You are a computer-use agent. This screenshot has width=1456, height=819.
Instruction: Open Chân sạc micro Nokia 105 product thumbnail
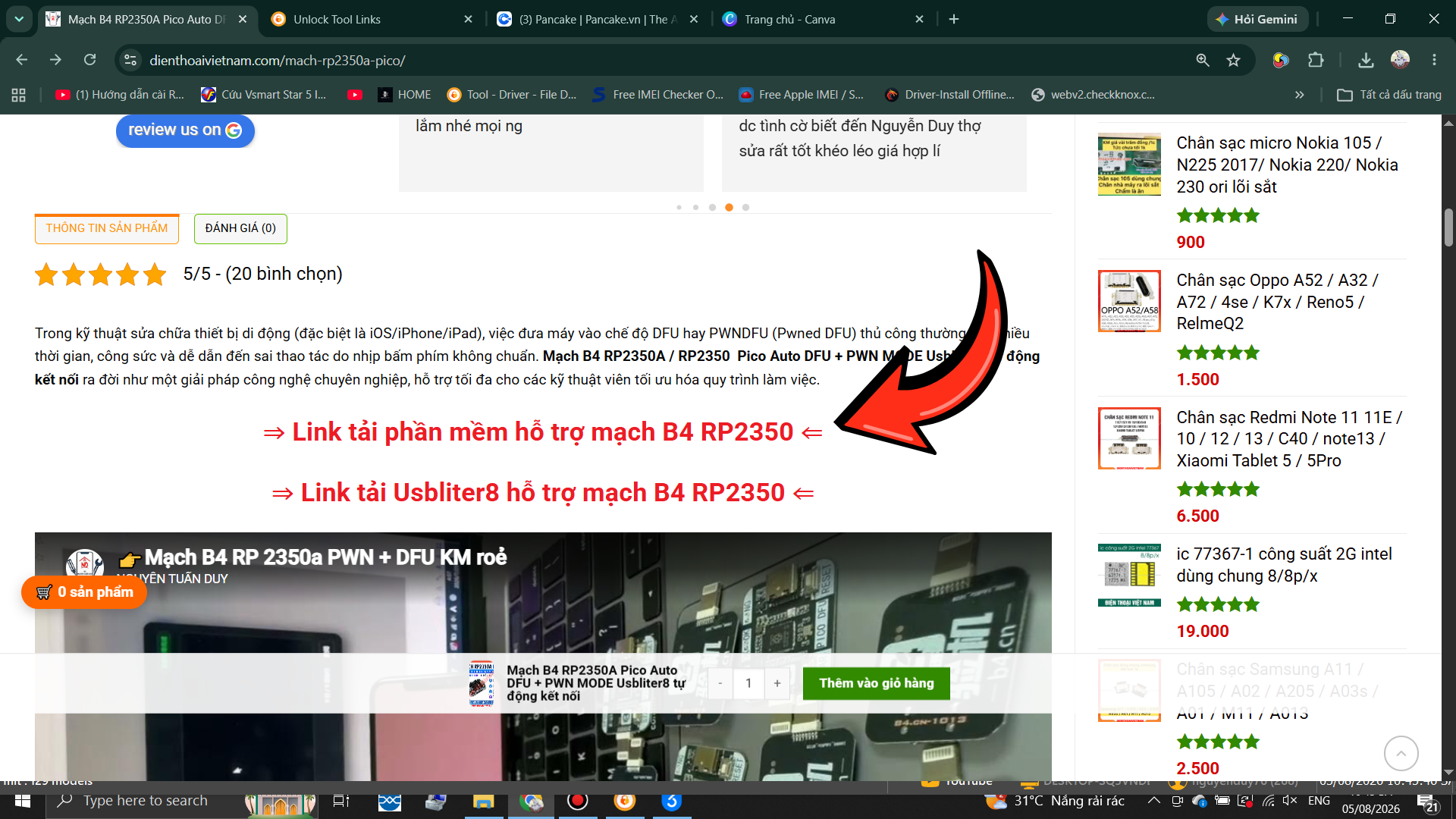tap(1129, 164)
